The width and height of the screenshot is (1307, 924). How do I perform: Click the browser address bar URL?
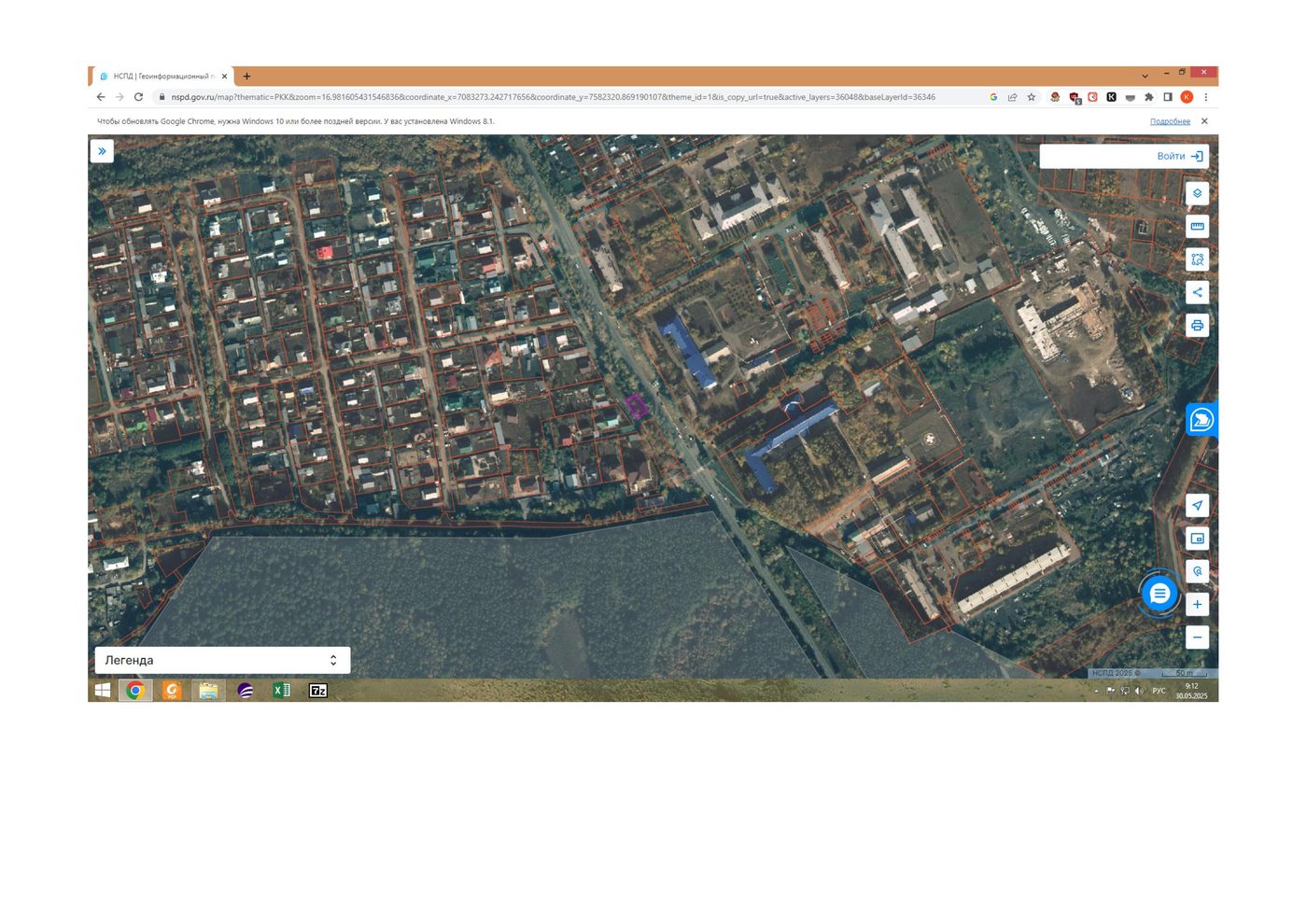[553, 97]
